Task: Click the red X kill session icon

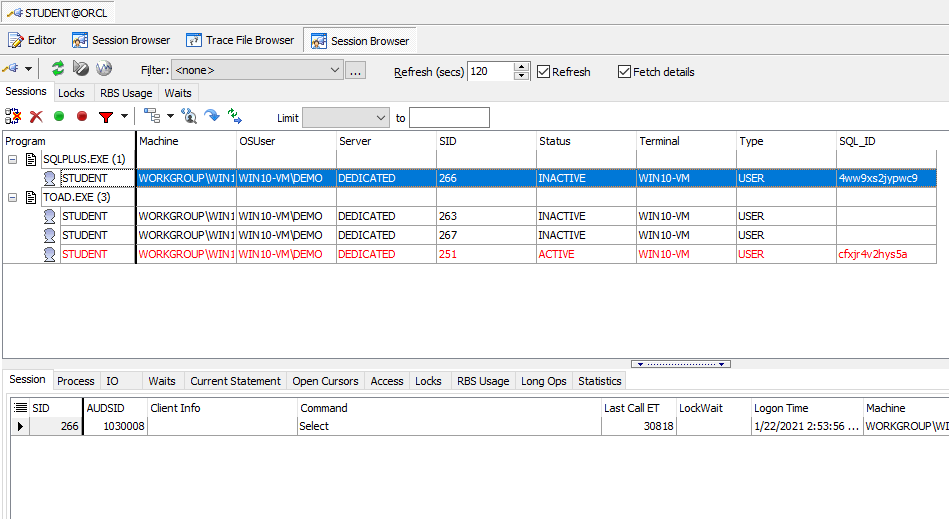Action: coord(36,117)
